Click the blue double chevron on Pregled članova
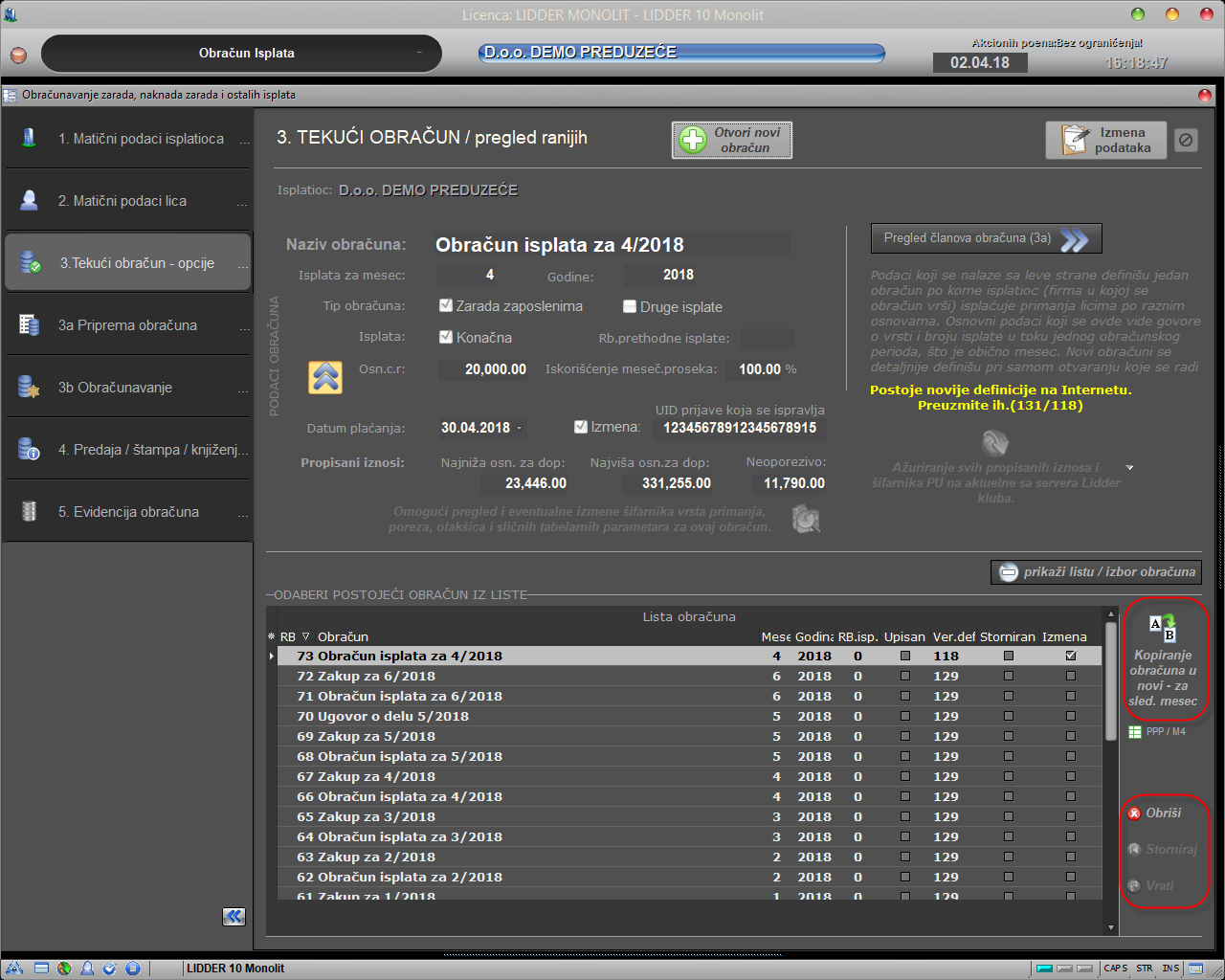 click(1074, 239)
